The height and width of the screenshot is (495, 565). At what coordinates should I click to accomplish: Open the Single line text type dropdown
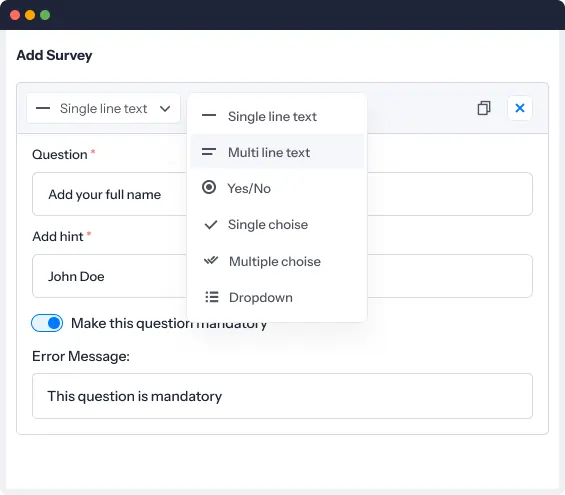pyautogui.click(x=103, y=108)
